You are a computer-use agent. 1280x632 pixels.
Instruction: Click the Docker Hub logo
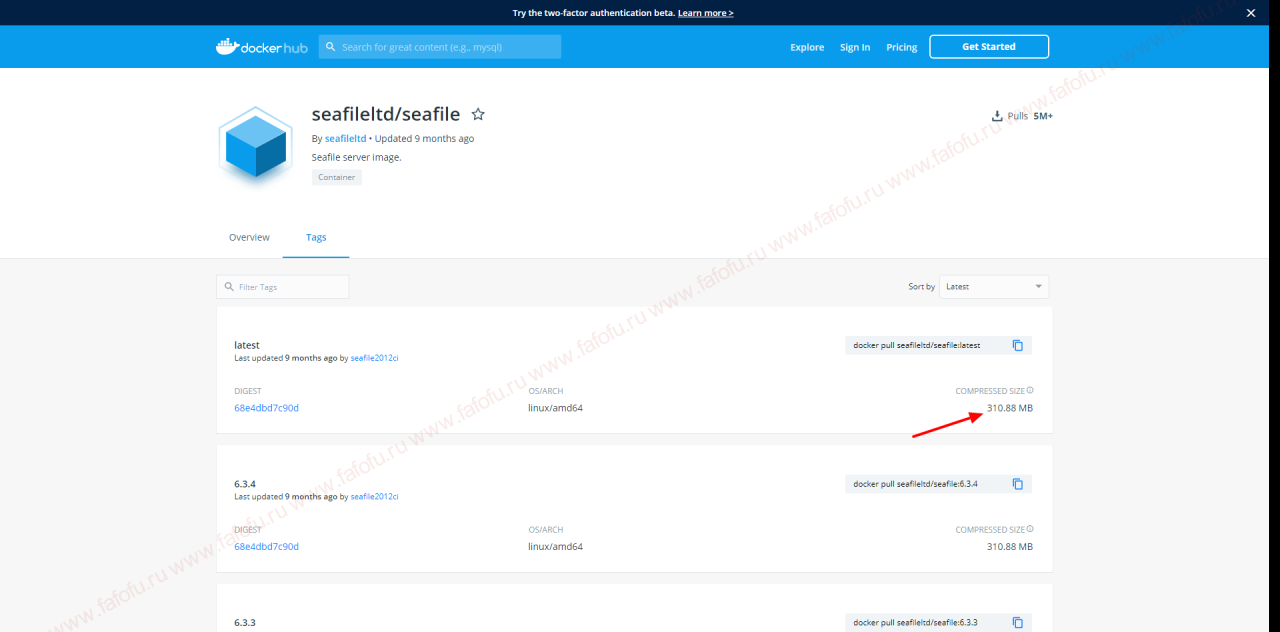click(262, 47)
